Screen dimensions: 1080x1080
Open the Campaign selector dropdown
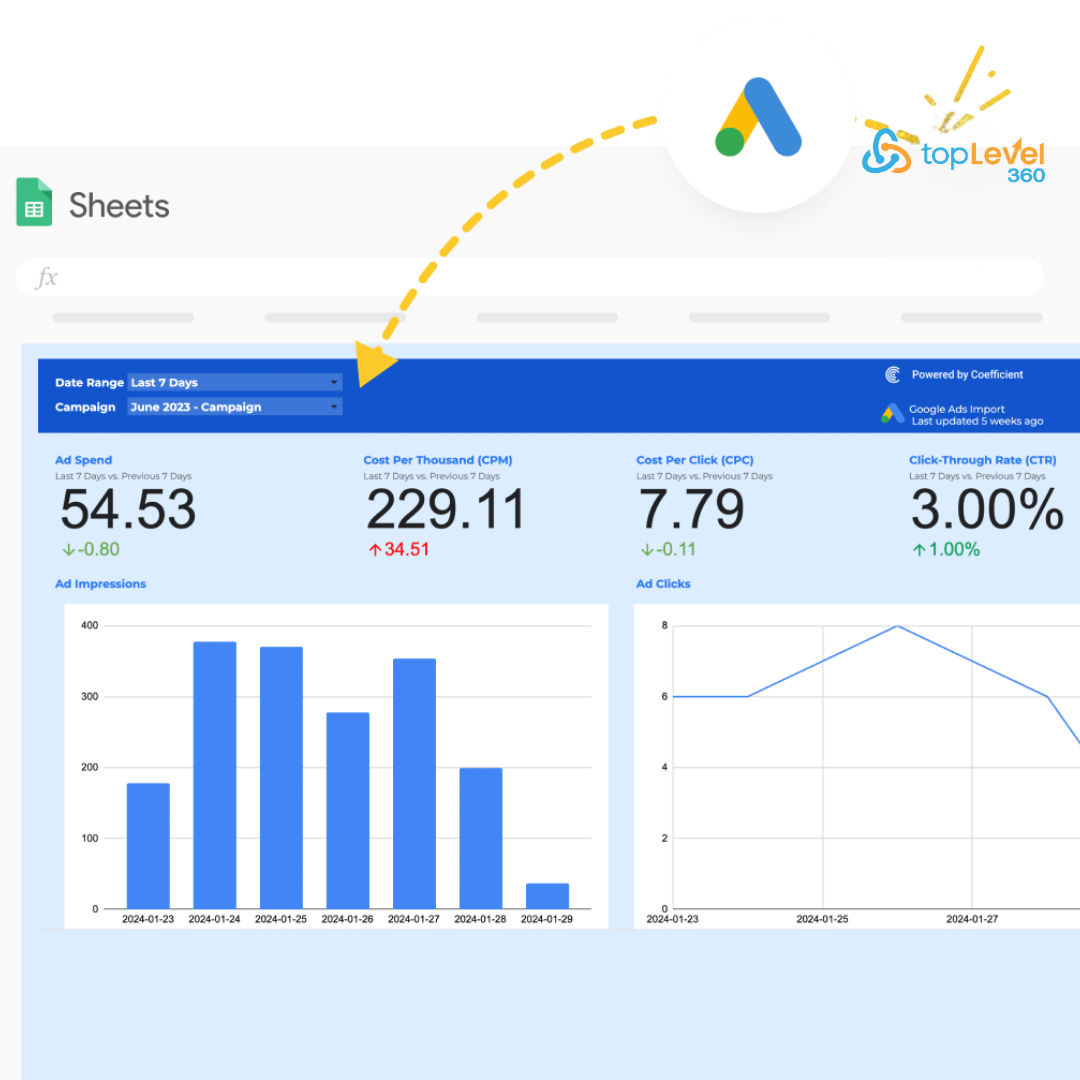click(234, 407)
